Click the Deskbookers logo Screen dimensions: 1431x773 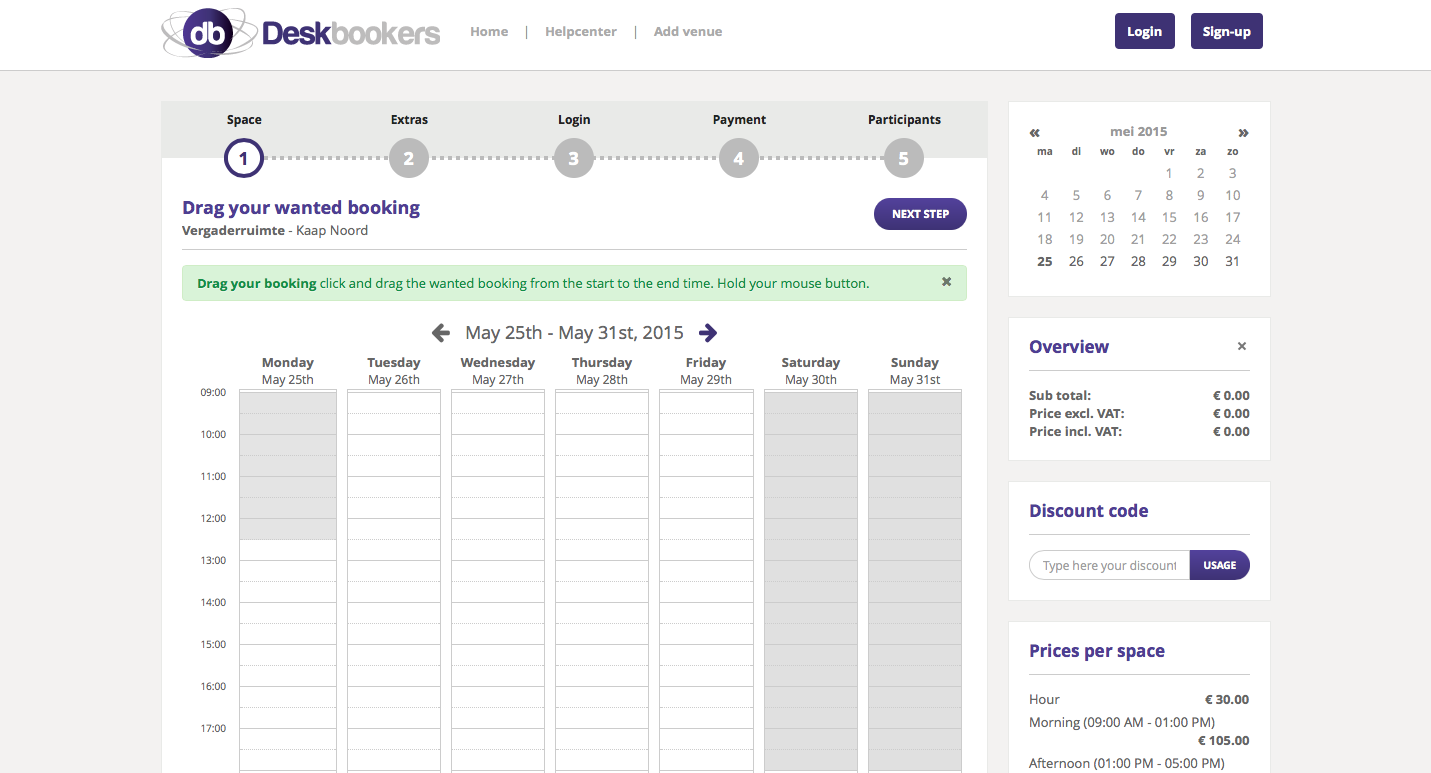point(300,31)
